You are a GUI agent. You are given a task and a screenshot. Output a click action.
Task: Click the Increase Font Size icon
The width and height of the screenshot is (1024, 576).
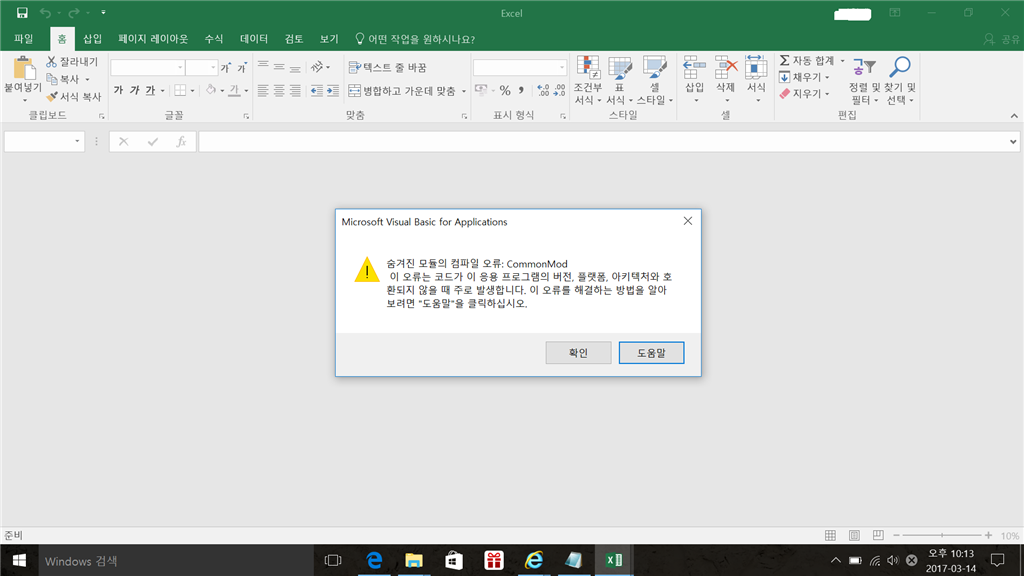point(226,67)
